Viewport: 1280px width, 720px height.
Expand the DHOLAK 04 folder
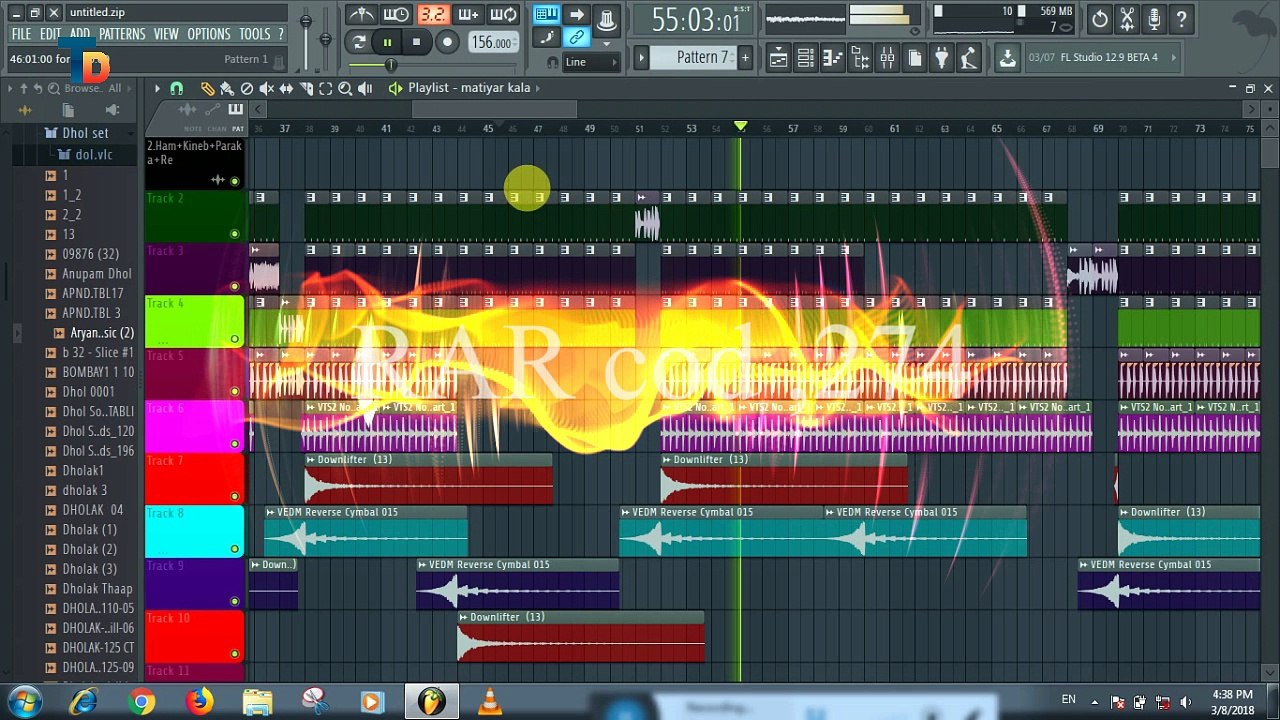point(92,510)
